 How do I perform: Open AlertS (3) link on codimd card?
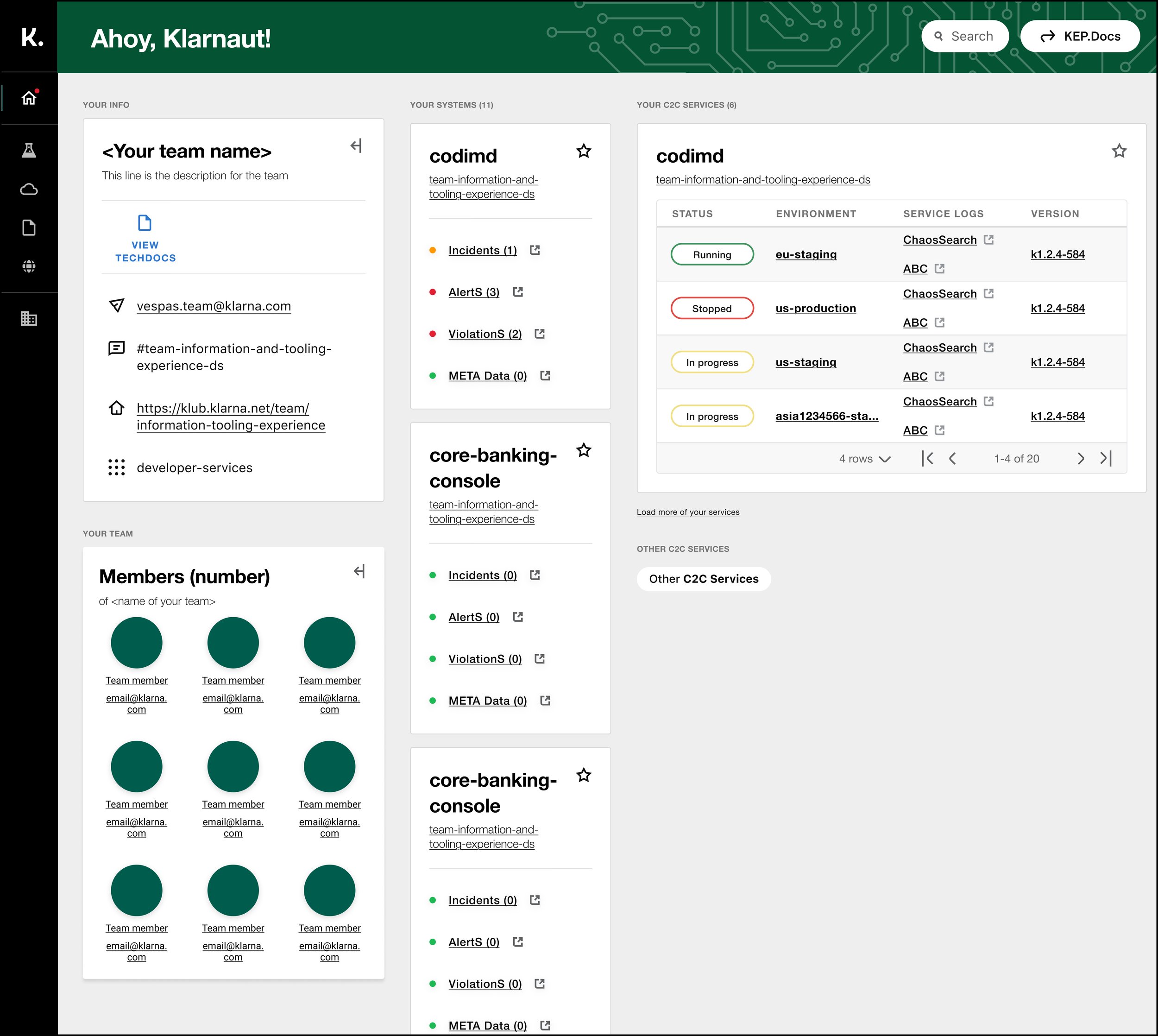point(474,292)
